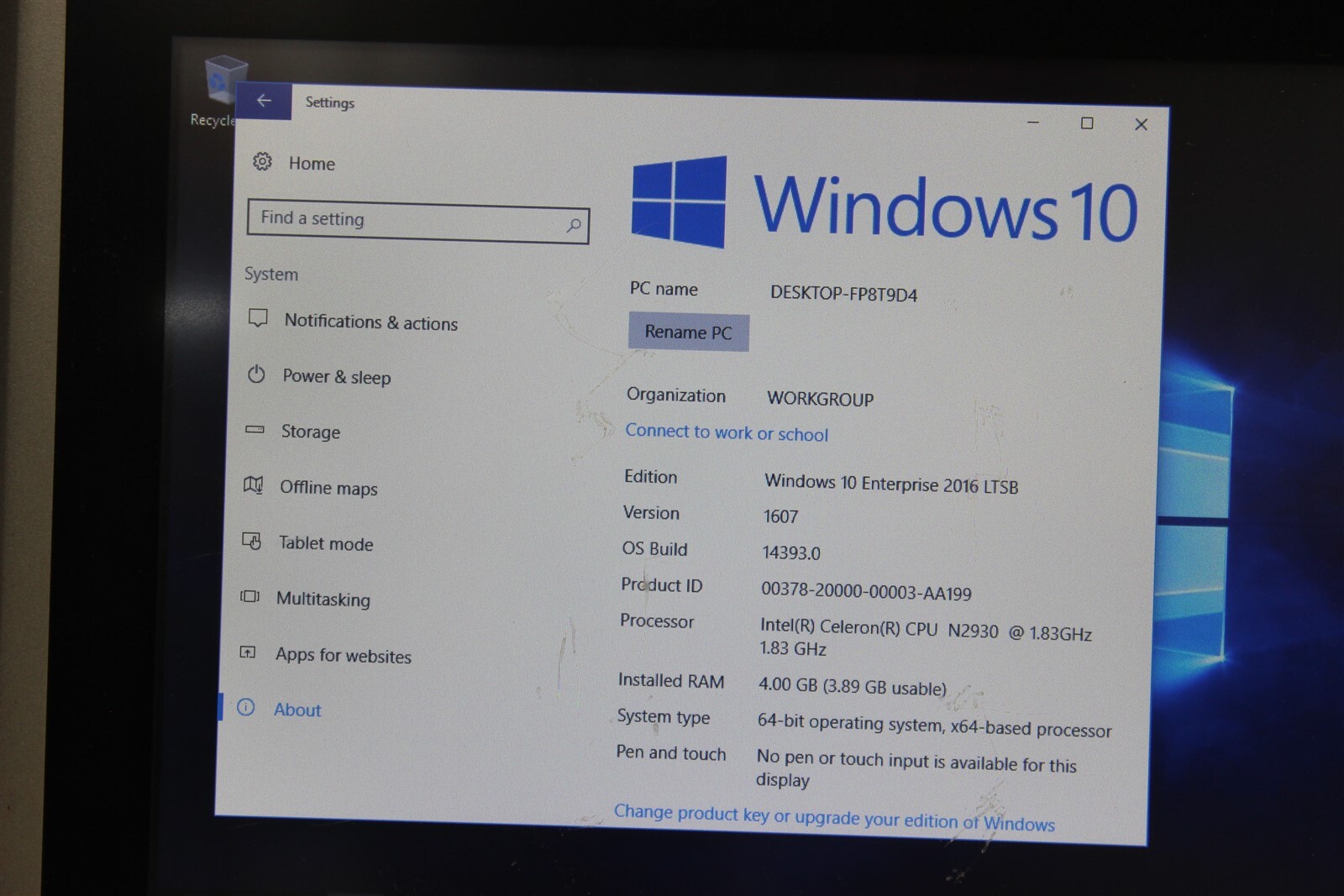Click the WORKGROUP organization value
Image resolution: width=1344 pixels, height=896 pixels.
pyautogui.click(x=820, y=398)
